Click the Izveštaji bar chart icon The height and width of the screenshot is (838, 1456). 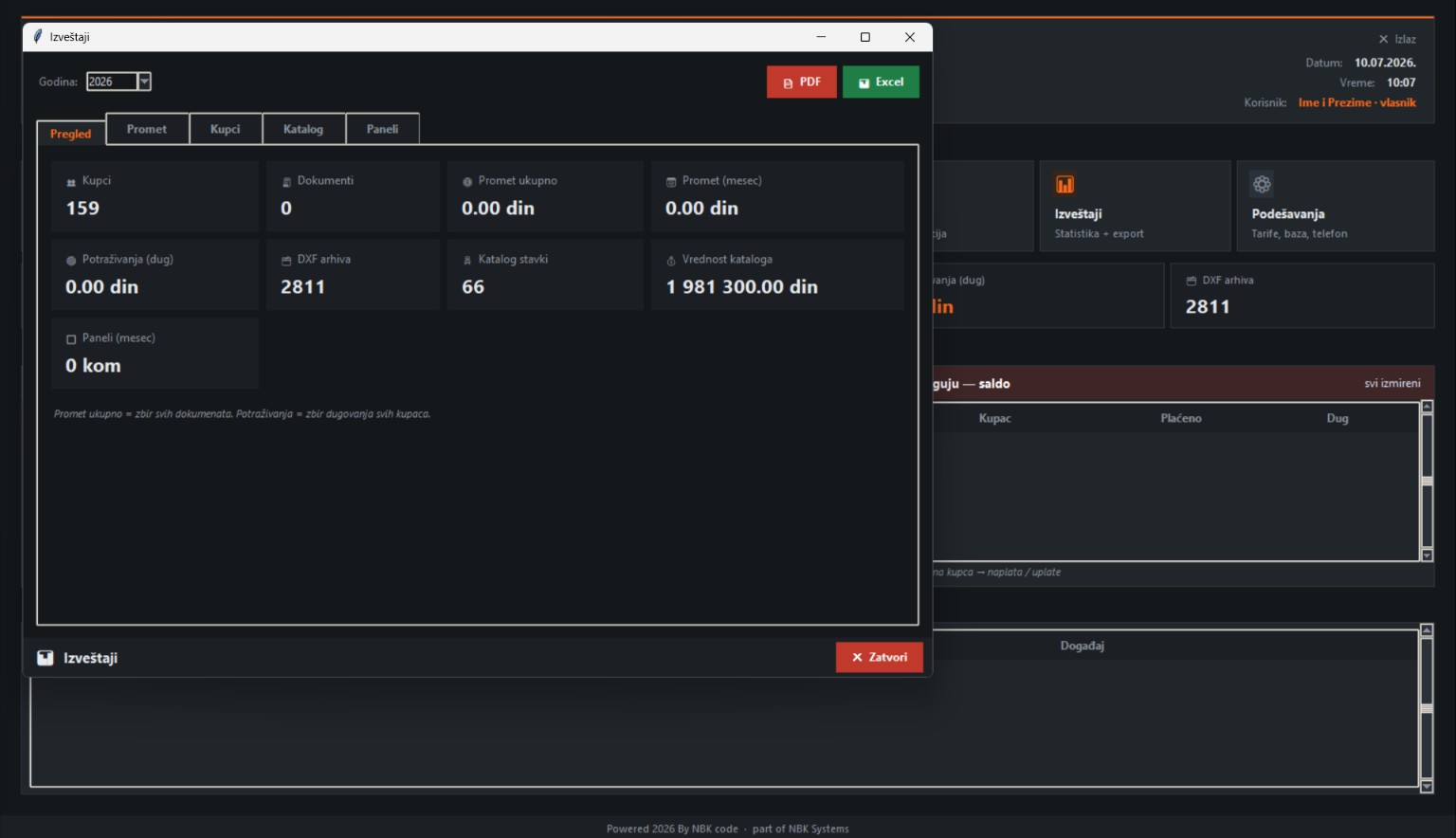[1065, 184]
